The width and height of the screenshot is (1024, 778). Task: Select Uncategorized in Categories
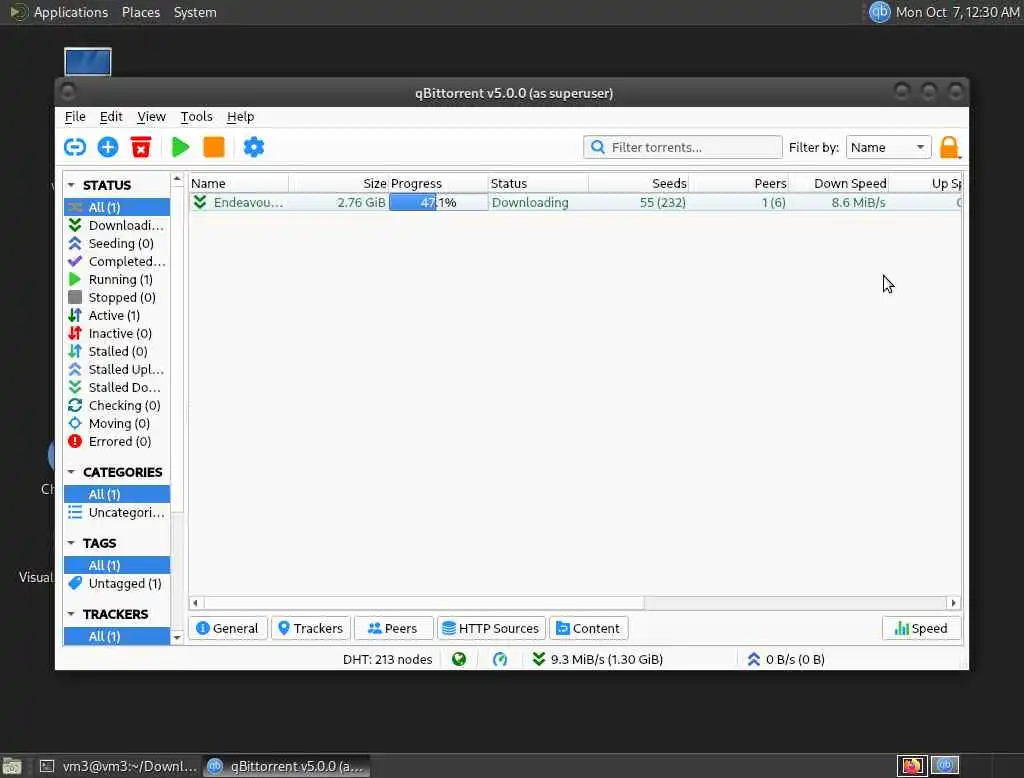[x=117, y=512]
